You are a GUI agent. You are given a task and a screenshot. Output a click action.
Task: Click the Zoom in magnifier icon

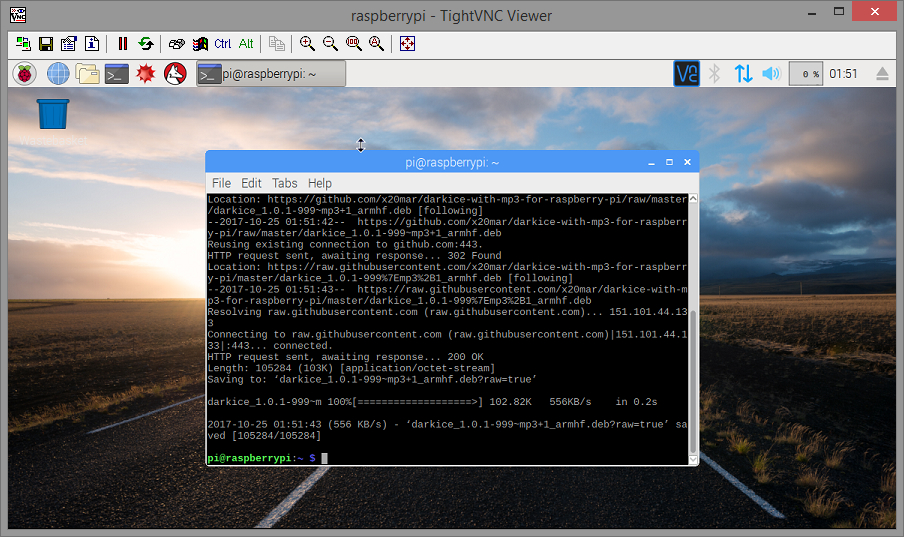307,44
